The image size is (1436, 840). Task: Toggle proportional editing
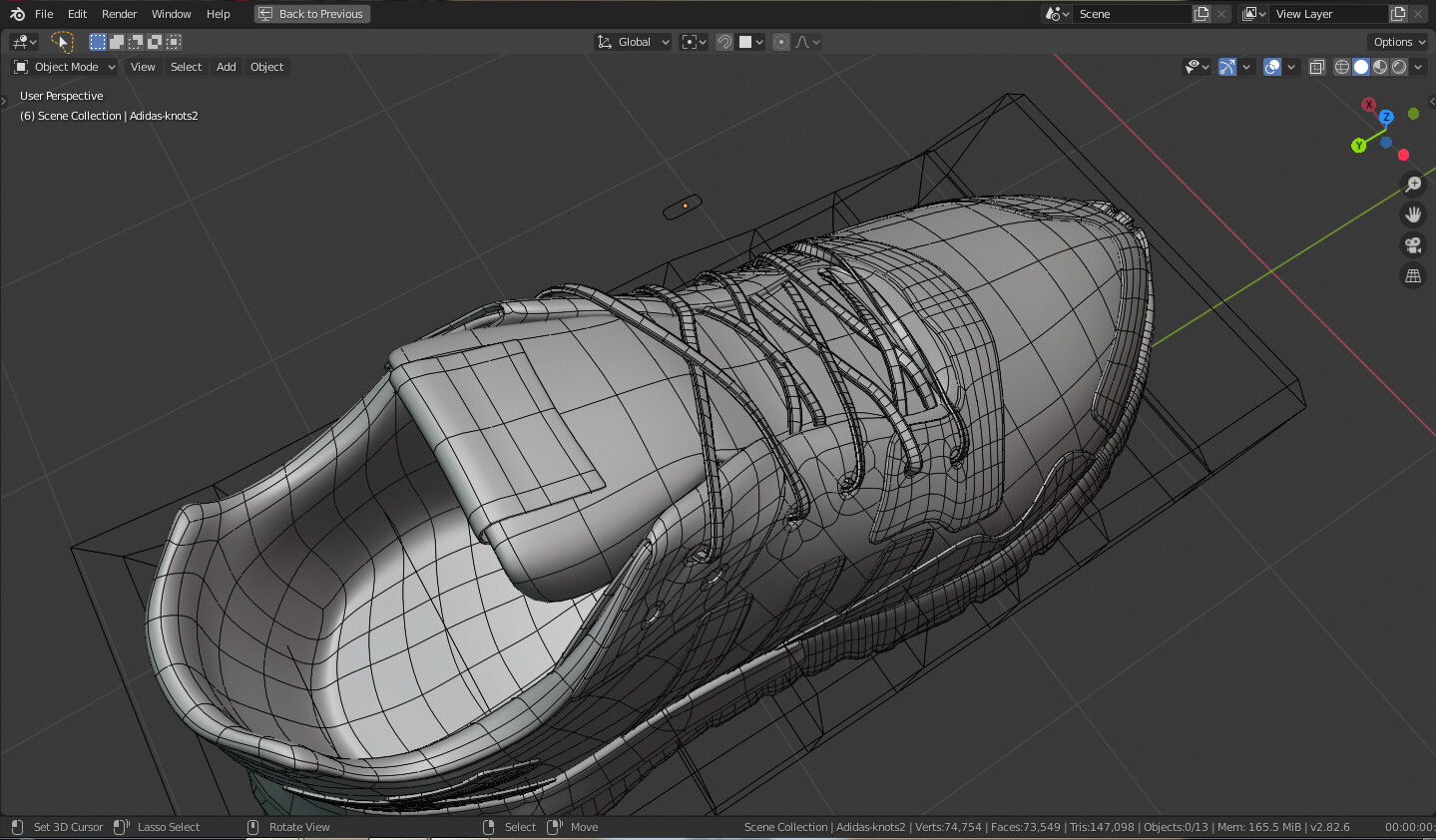pos(781,42)
